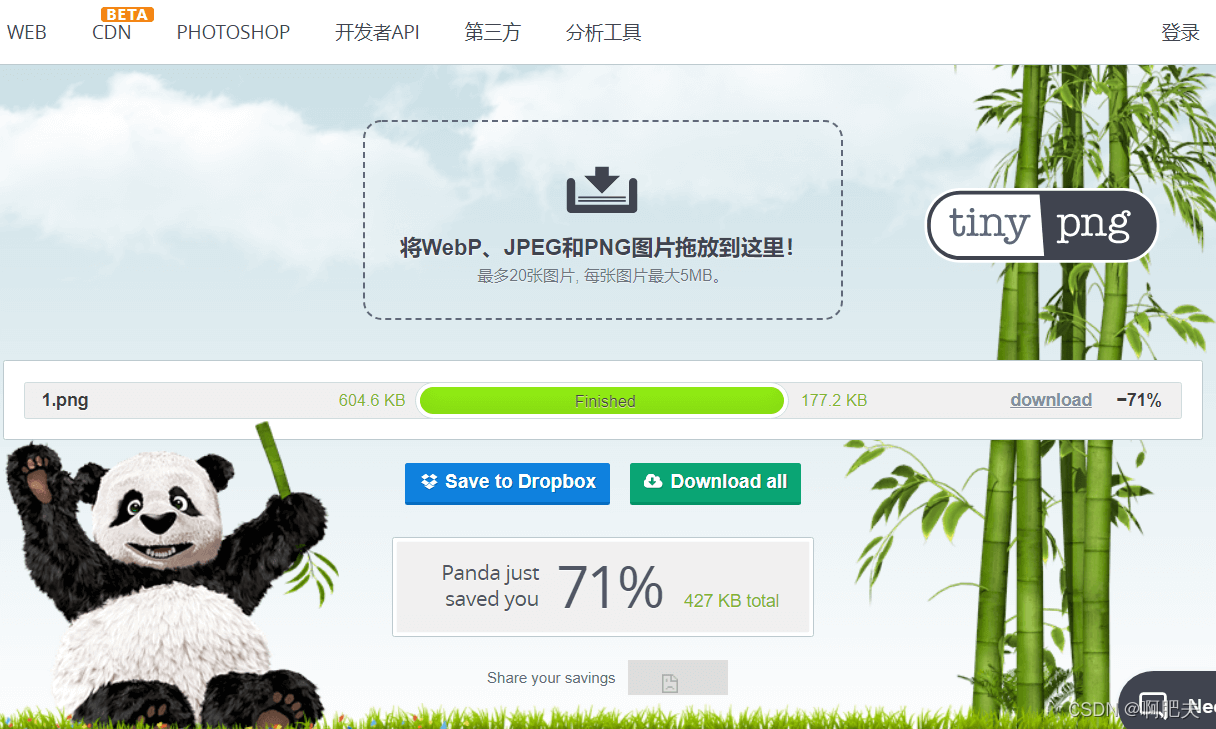The image size is (1216, 729).
Task: Click the tinypng logo
Action: [1041, 225]
